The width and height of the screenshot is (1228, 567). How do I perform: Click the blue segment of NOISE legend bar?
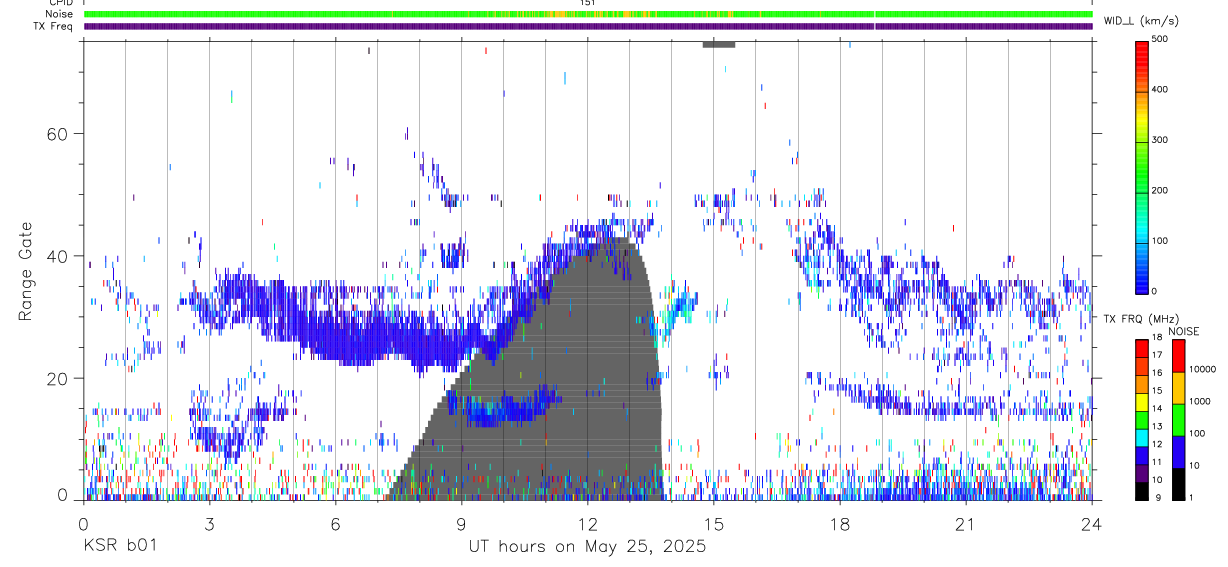[x=1178, y=452]
